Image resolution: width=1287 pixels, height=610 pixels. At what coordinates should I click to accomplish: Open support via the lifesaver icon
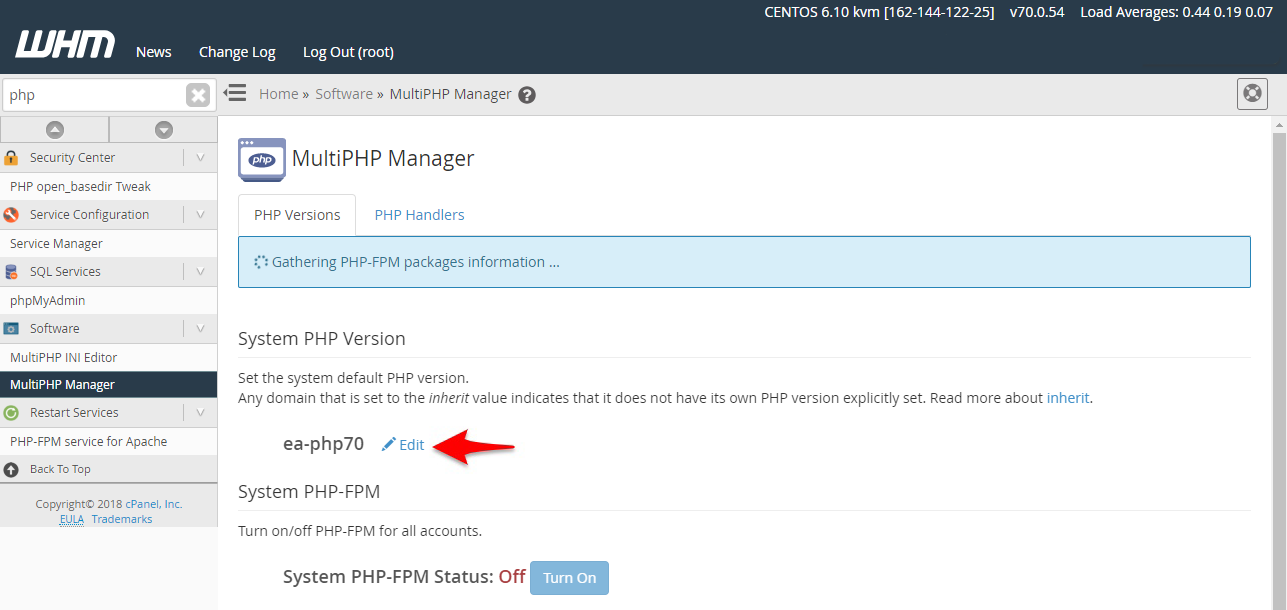tap(1251, 93)
